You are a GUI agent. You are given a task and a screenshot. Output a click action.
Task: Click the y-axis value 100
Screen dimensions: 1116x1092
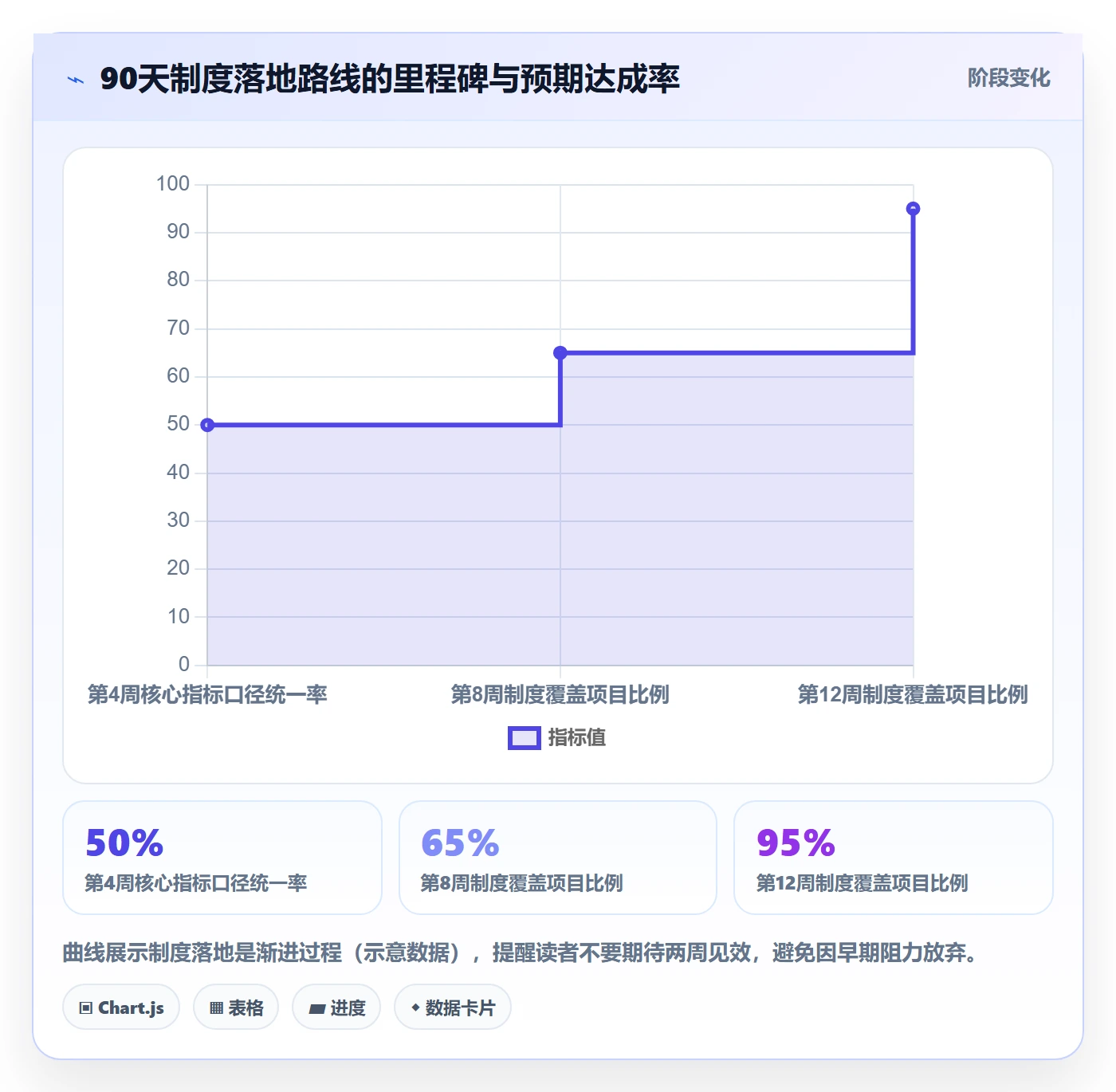pos(173,184)
